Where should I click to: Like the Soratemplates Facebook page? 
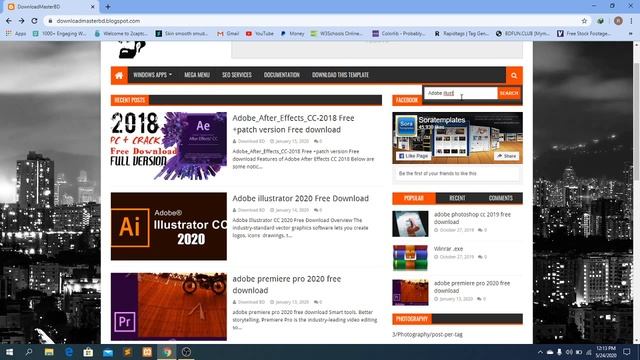[x=413, y=156]
